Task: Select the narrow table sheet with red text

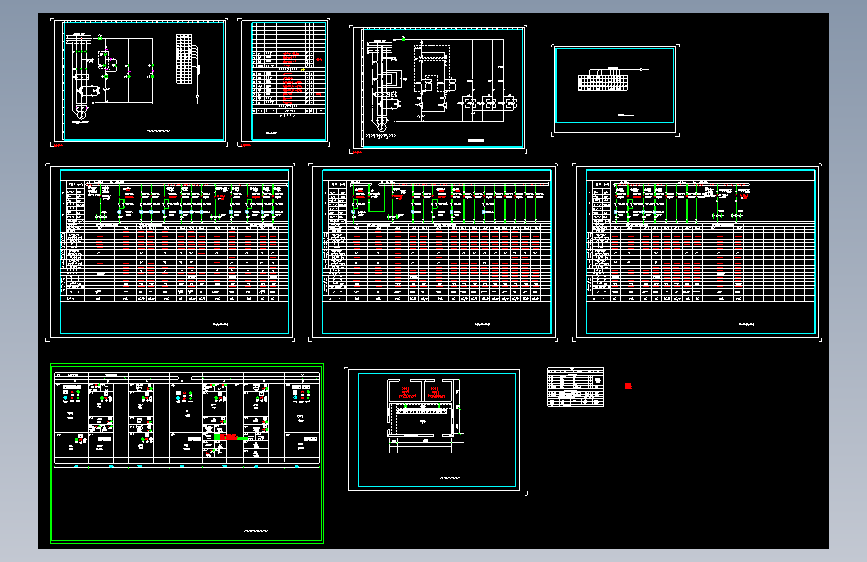Action: click(x=284, y=82)
